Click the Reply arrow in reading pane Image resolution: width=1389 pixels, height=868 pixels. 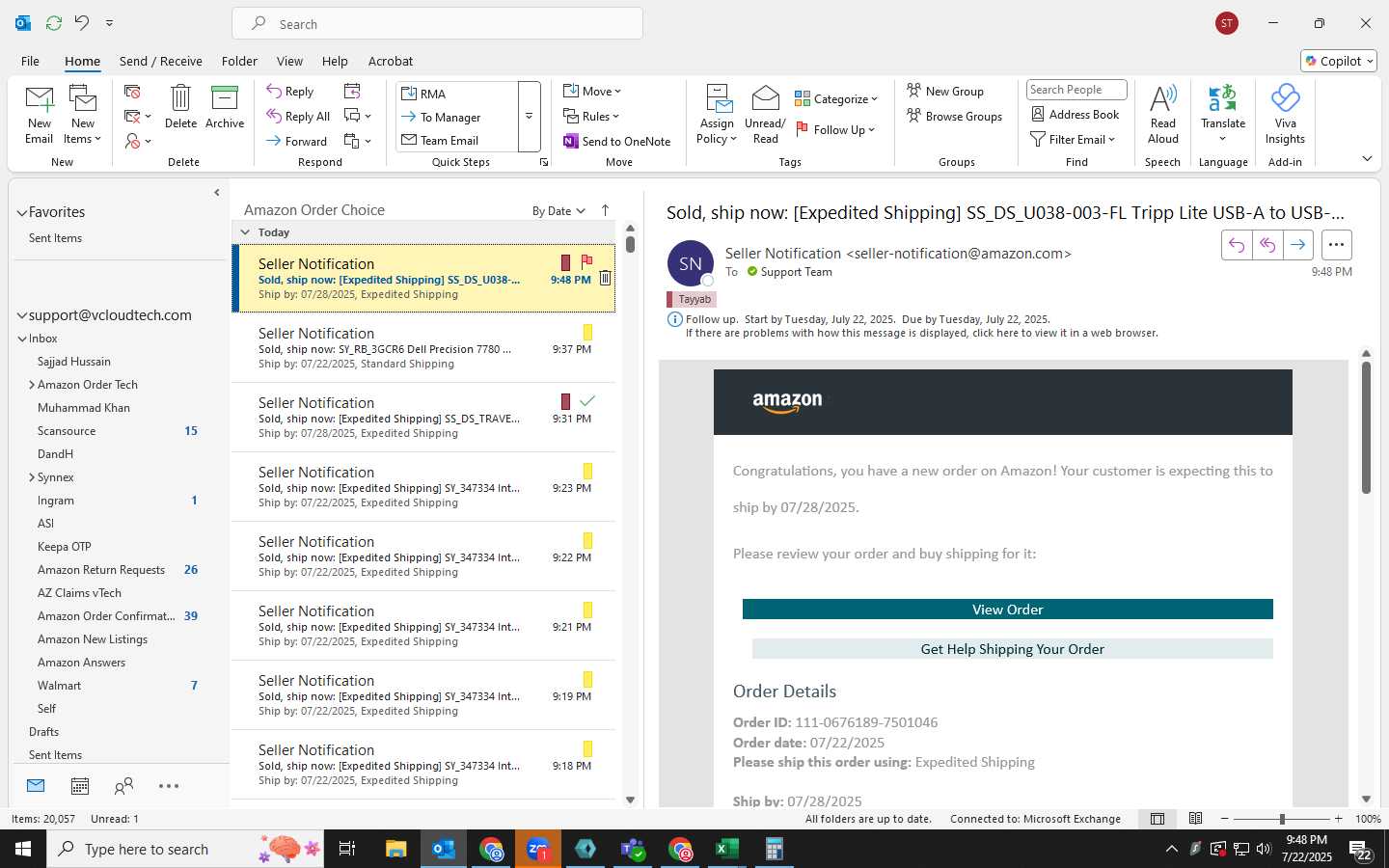[x=1237, y=245]
